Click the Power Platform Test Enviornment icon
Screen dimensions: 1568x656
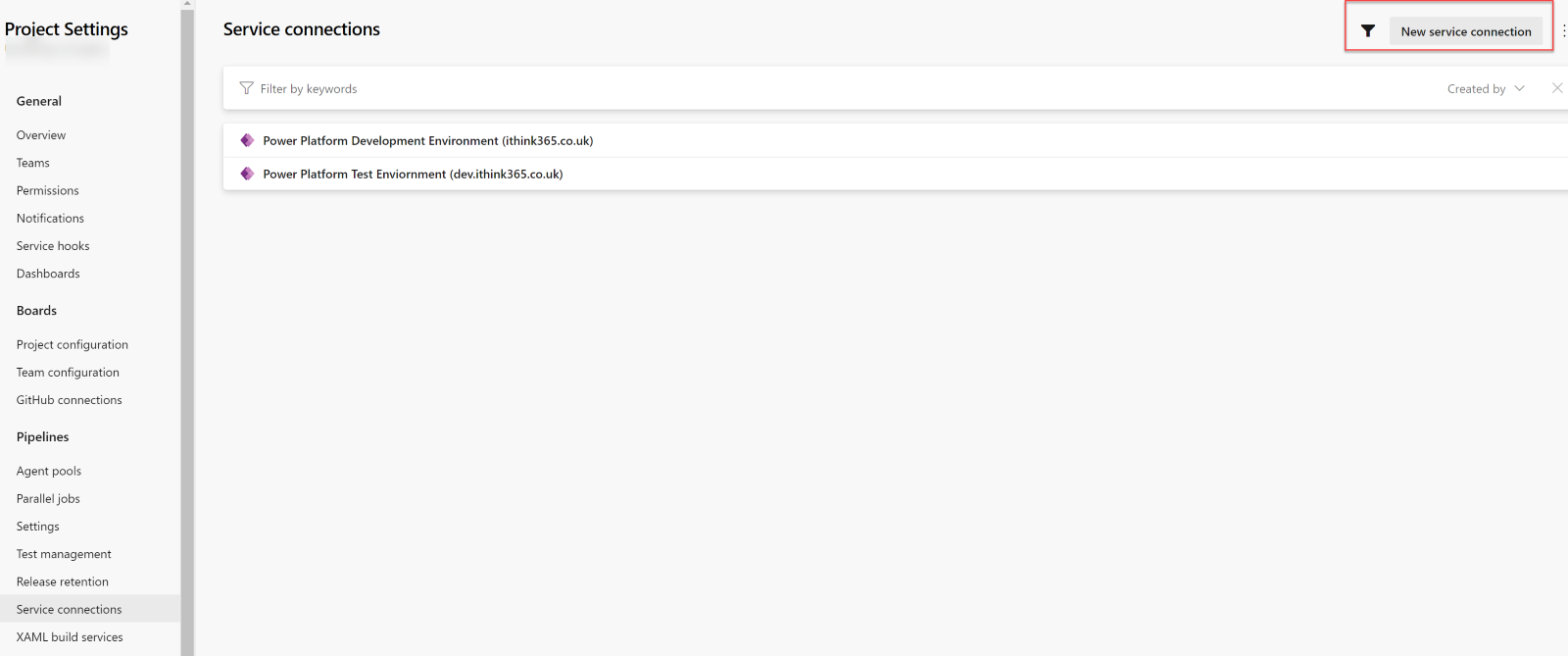[x=247, y=174]
